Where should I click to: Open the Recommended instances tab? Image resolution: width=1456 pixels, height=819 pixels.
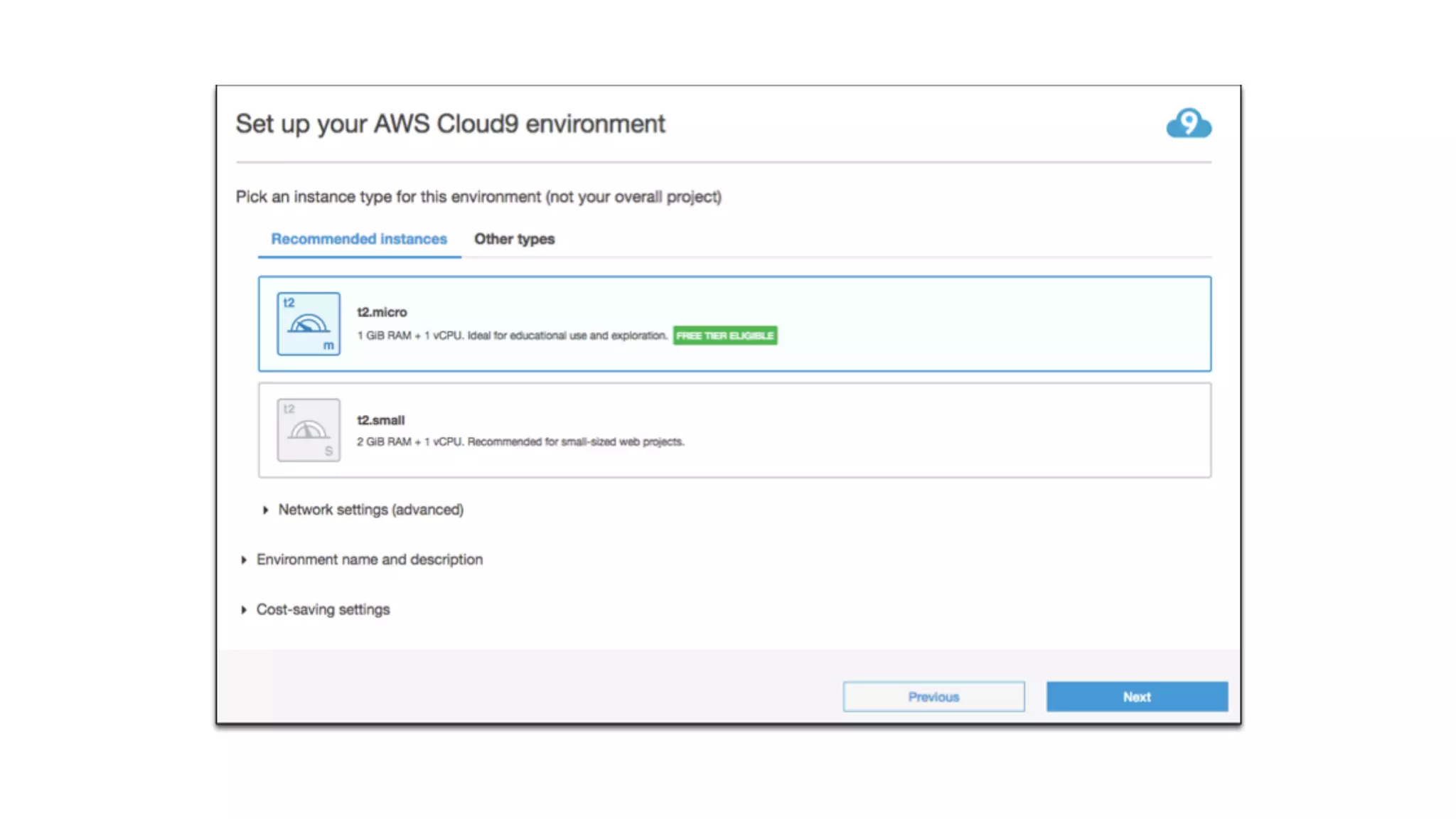tap(359, 239)
